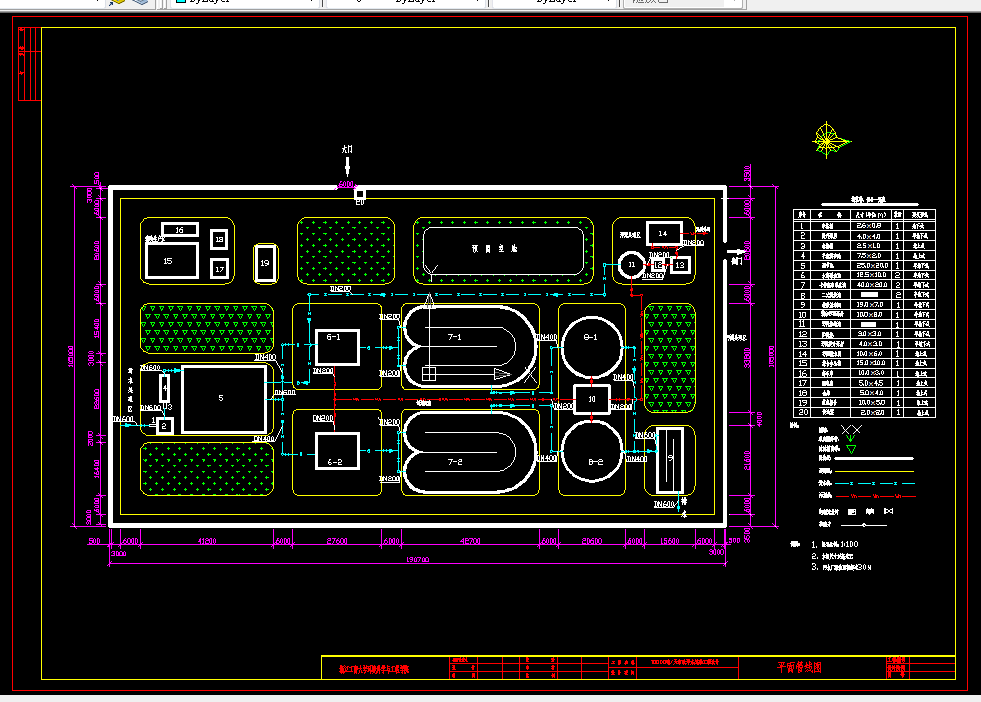
Task: Click the title block text 平面管线图
Action: (799, 667)
